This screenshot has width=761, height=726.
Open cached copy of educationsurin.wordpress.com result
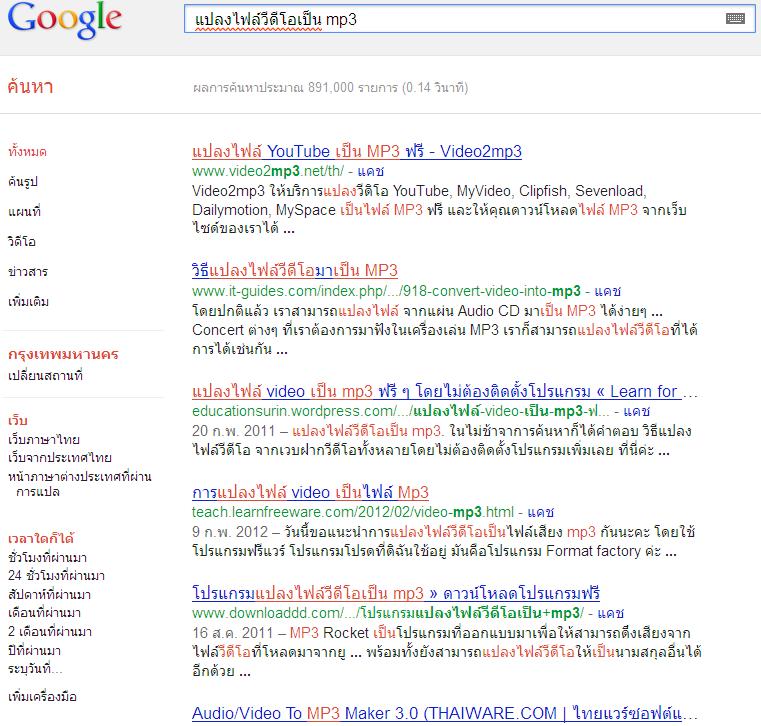point(636,412)
